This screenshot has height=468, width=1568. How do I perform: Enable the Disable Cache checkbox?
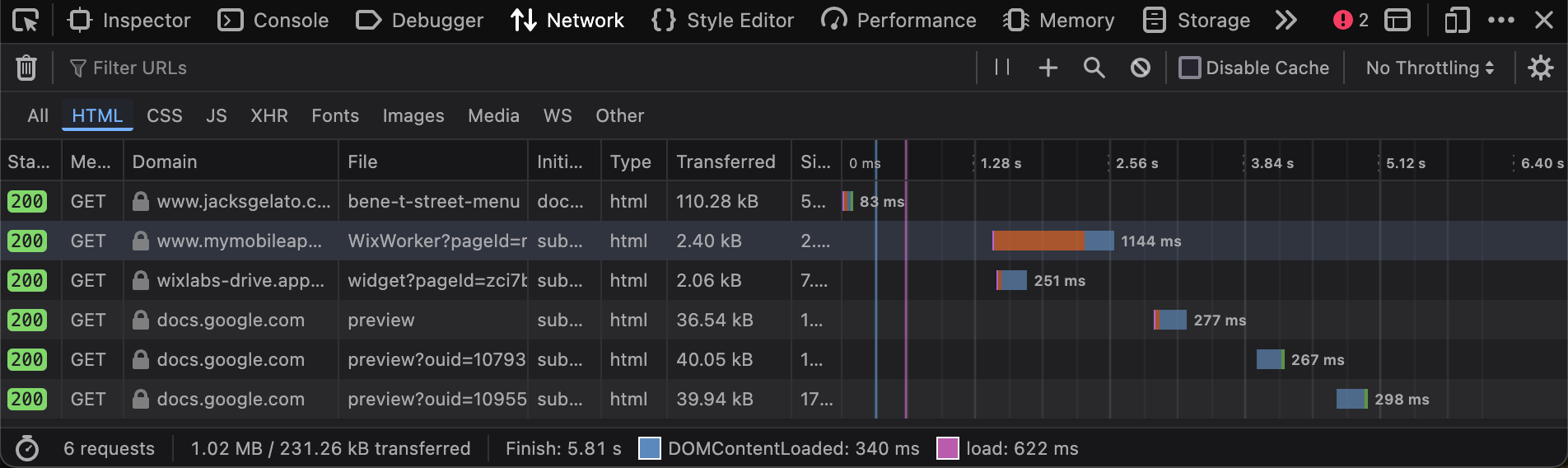pos(1189,68)
